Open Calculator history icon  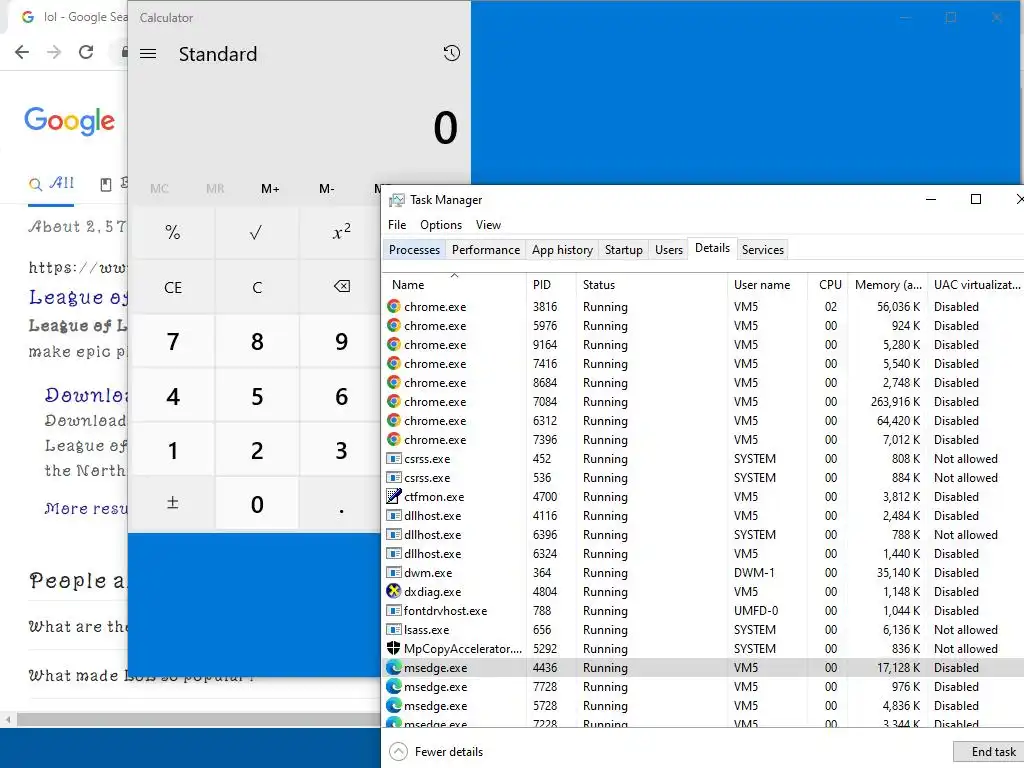[x=451, y=53]
